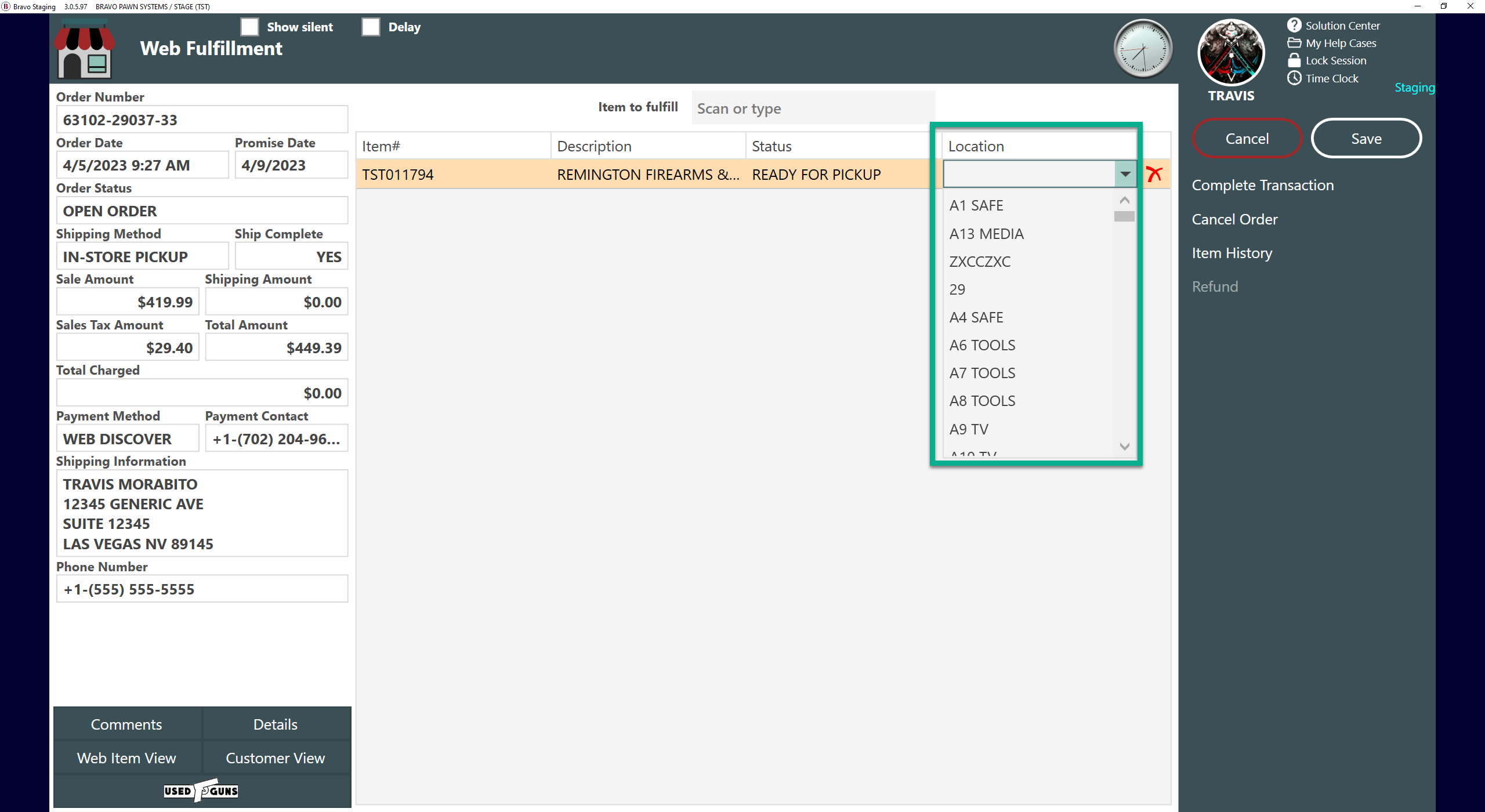This screenshot has height=812, width=1485.
Task: Enable the Show silent checkbox
Action: [x=249, y=27]
